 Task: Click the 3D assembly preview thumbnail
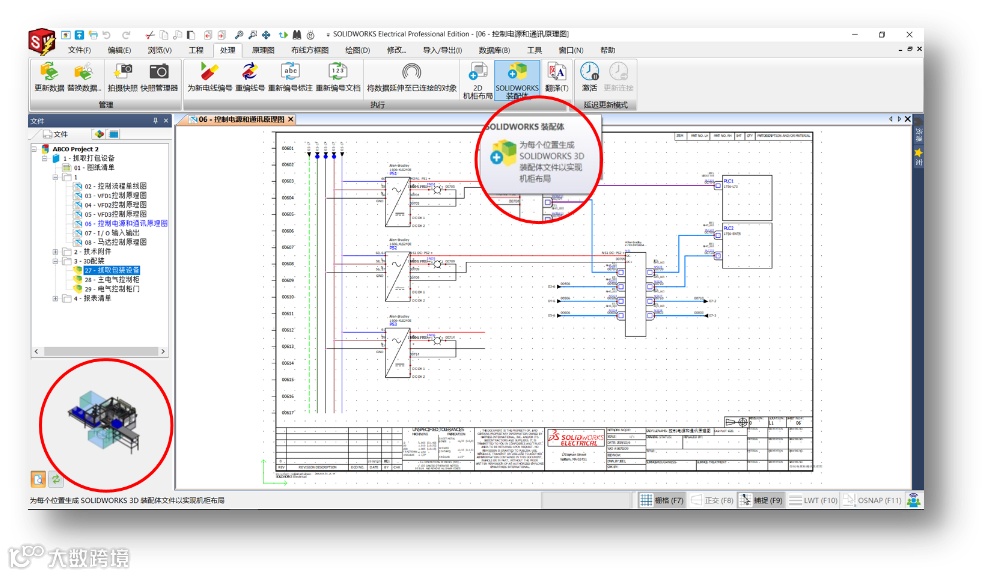pyautogui.click(x=104, y=422)
